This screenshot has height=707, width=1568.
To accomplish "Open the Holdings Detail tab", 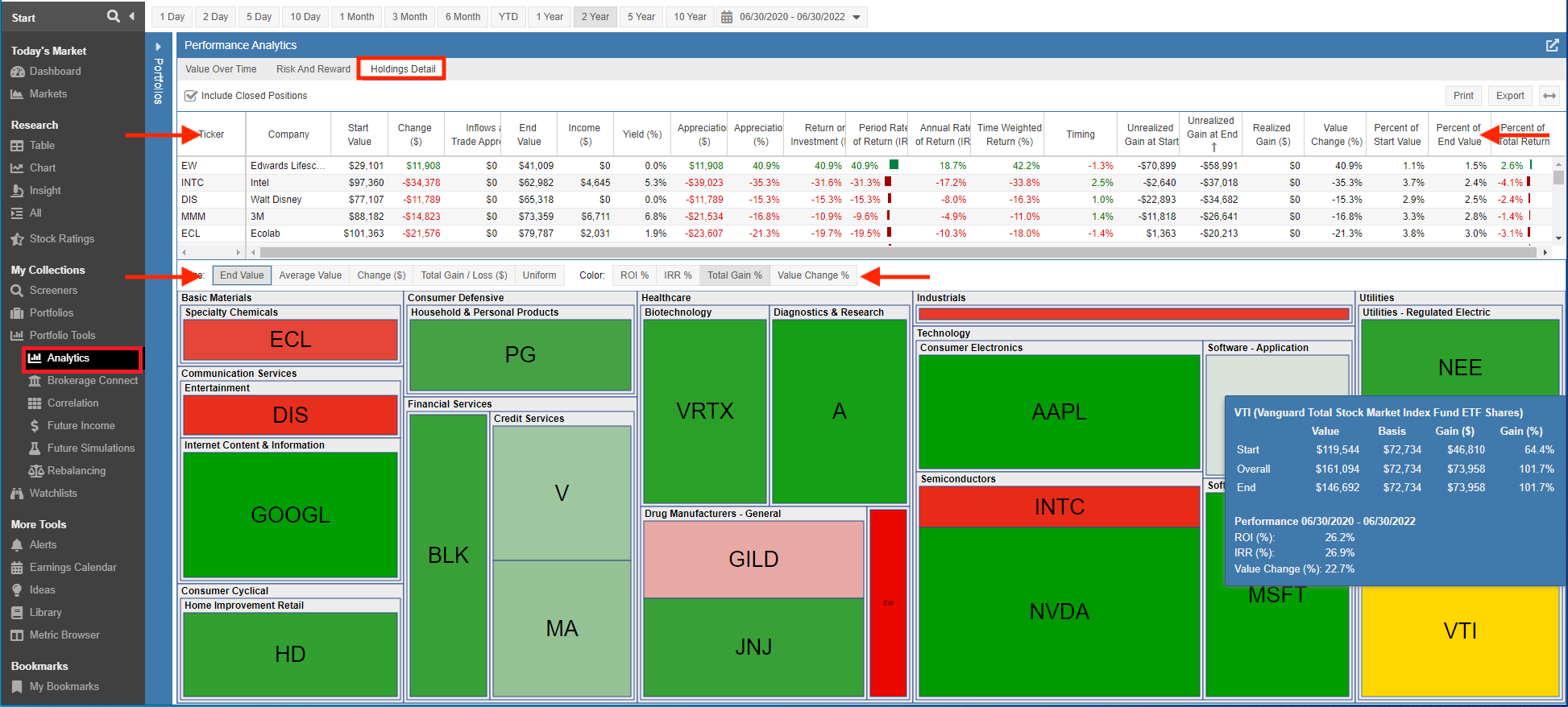I will pyautogui.click(x=403, y=69).
